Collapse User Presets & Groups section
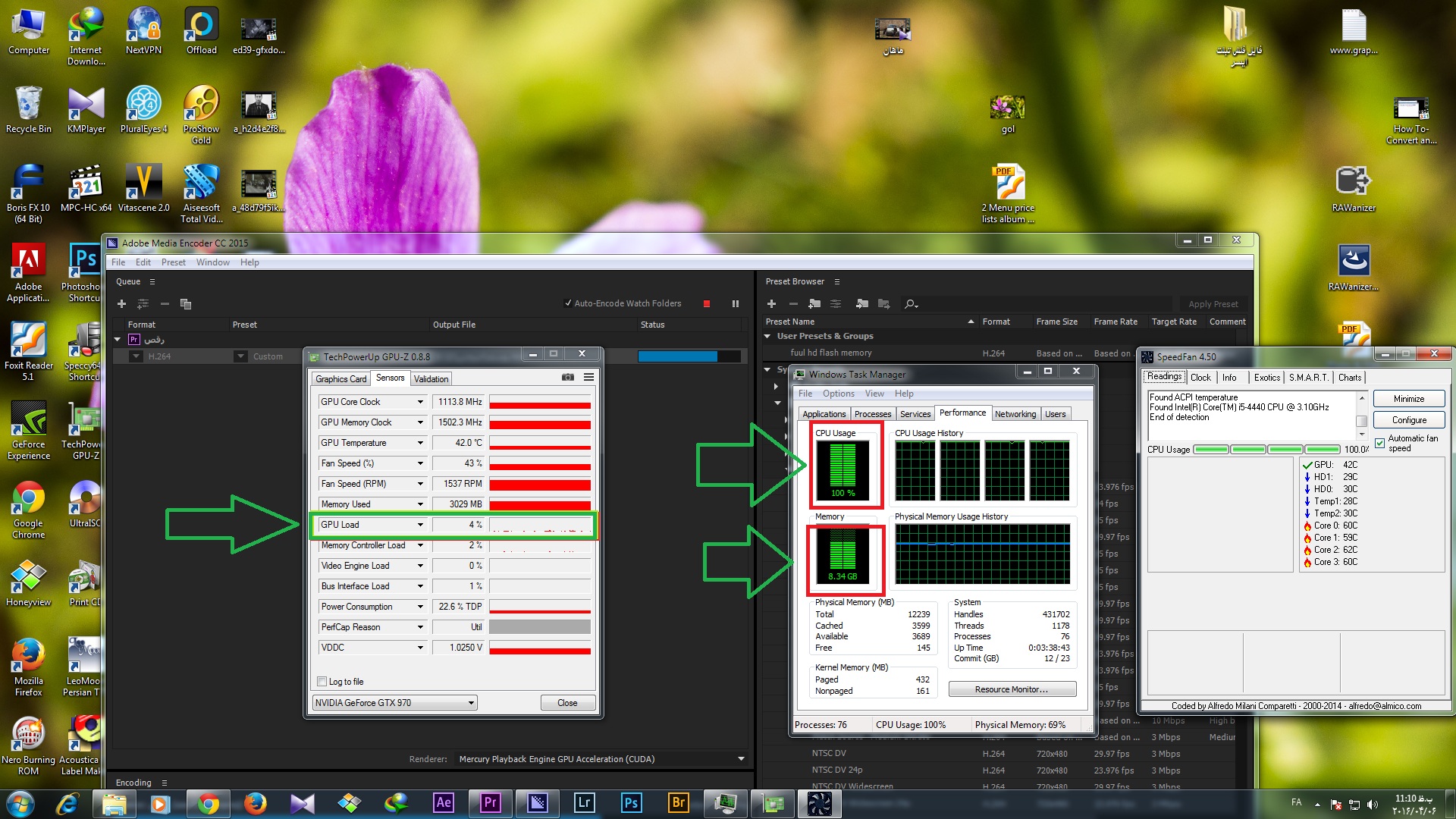Viewport: 1456px width, 819px height. 767,336
